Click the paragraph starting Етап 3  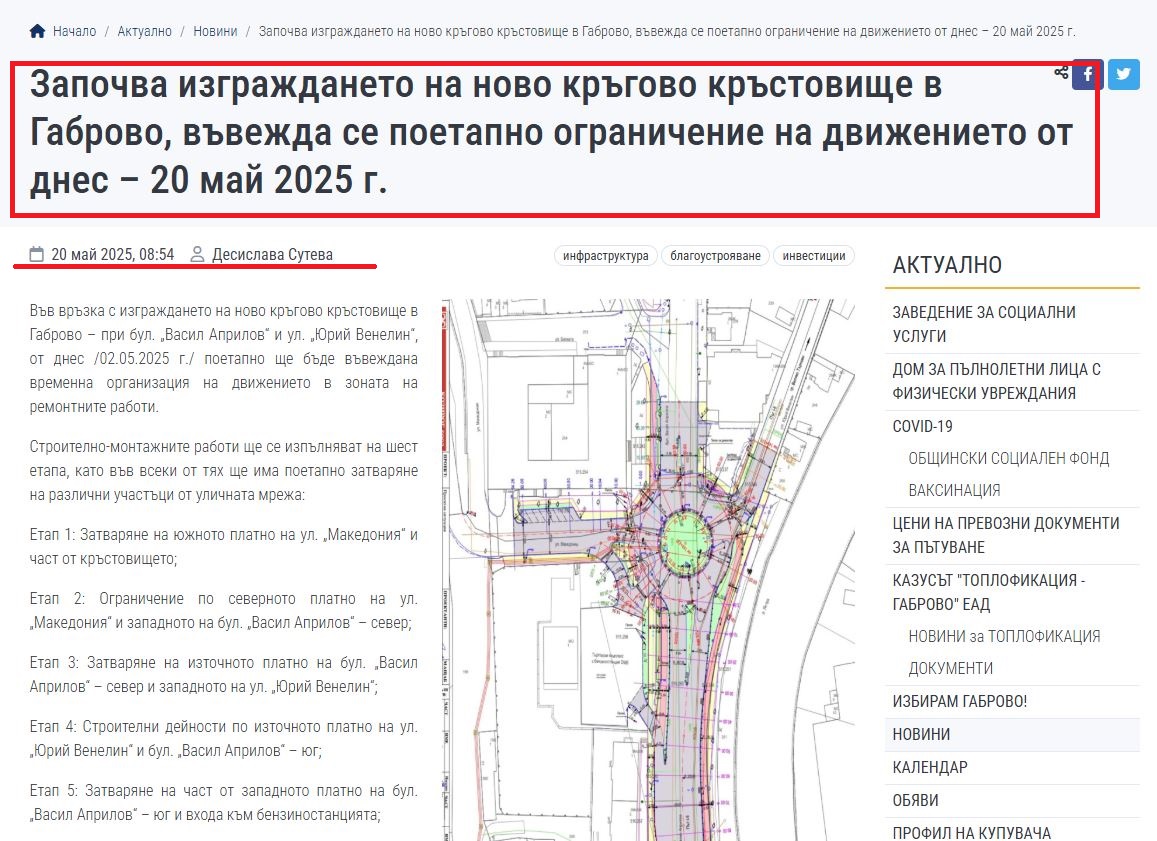tap(224, 674)
